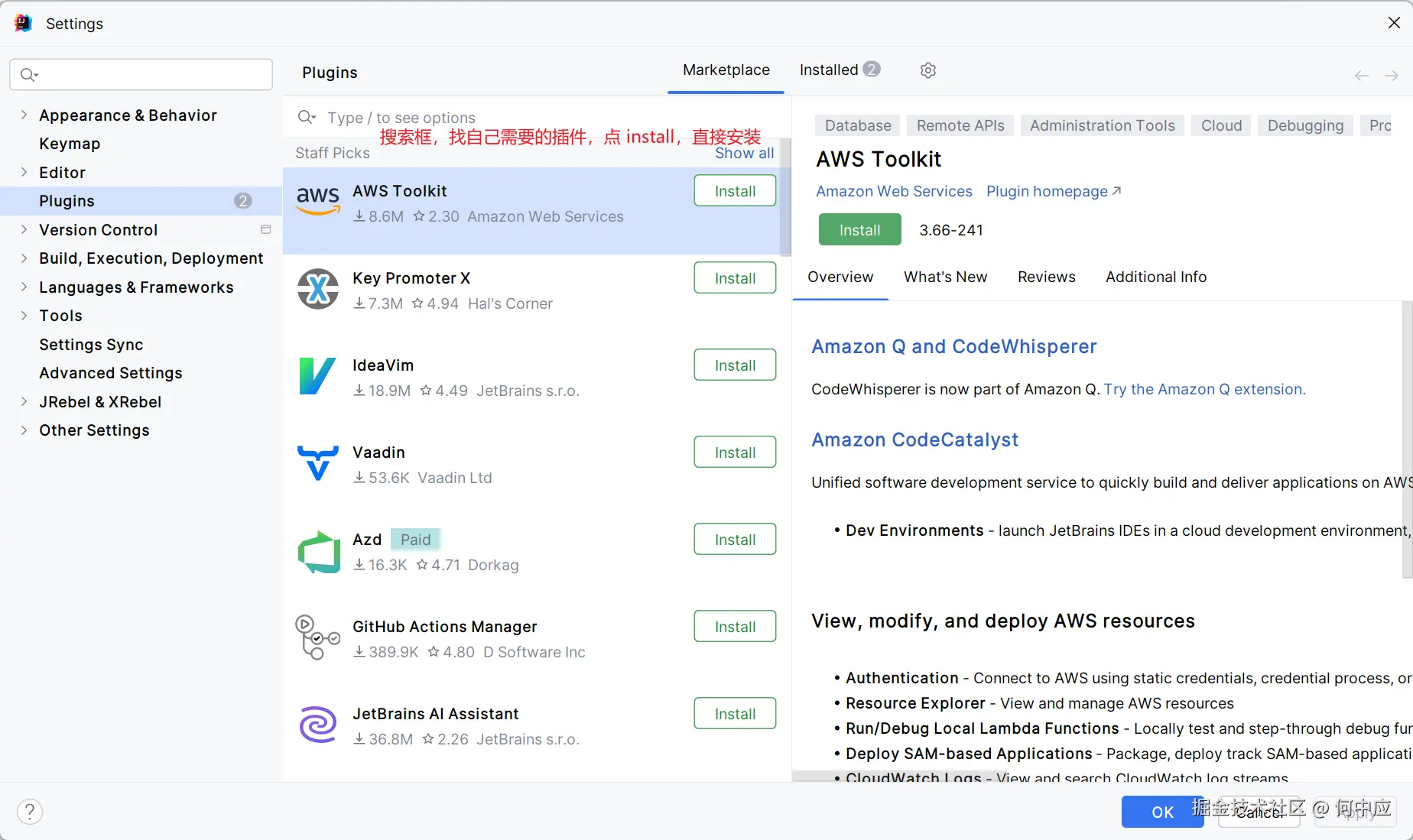The image size is (1413, 840).
Task: Expand the Version Control section
Action: pos(24,229)
